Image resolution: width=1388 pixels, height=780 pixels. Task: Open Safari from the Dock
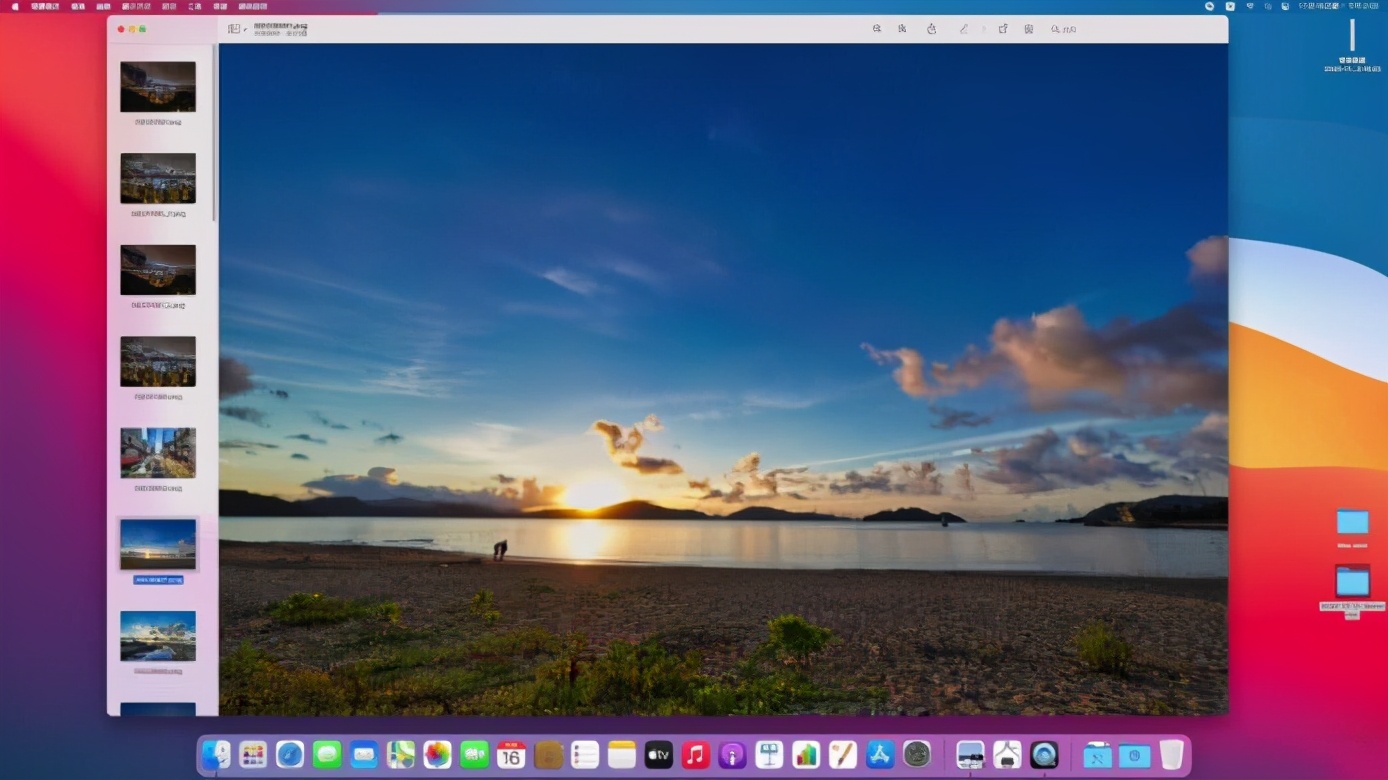coord(290,754)
